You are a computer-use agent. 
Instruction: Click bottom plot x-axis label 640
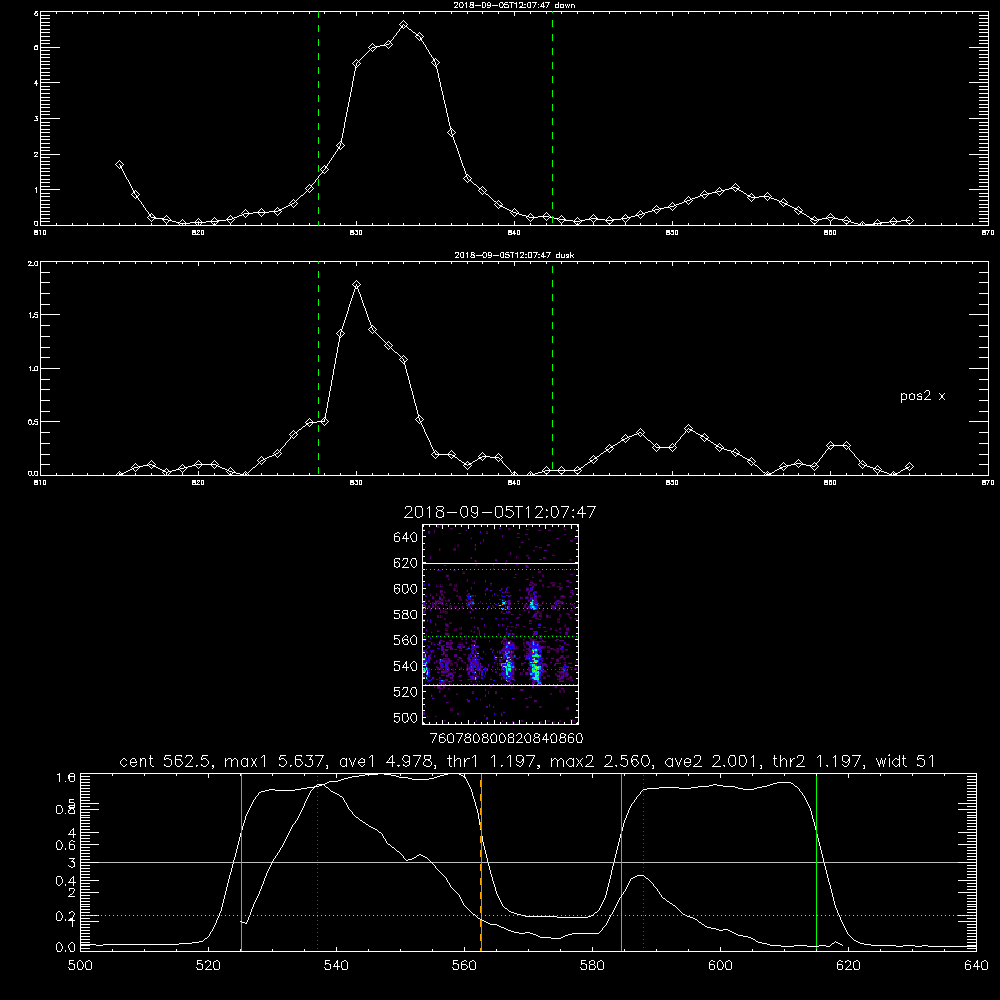click(976, 966)
